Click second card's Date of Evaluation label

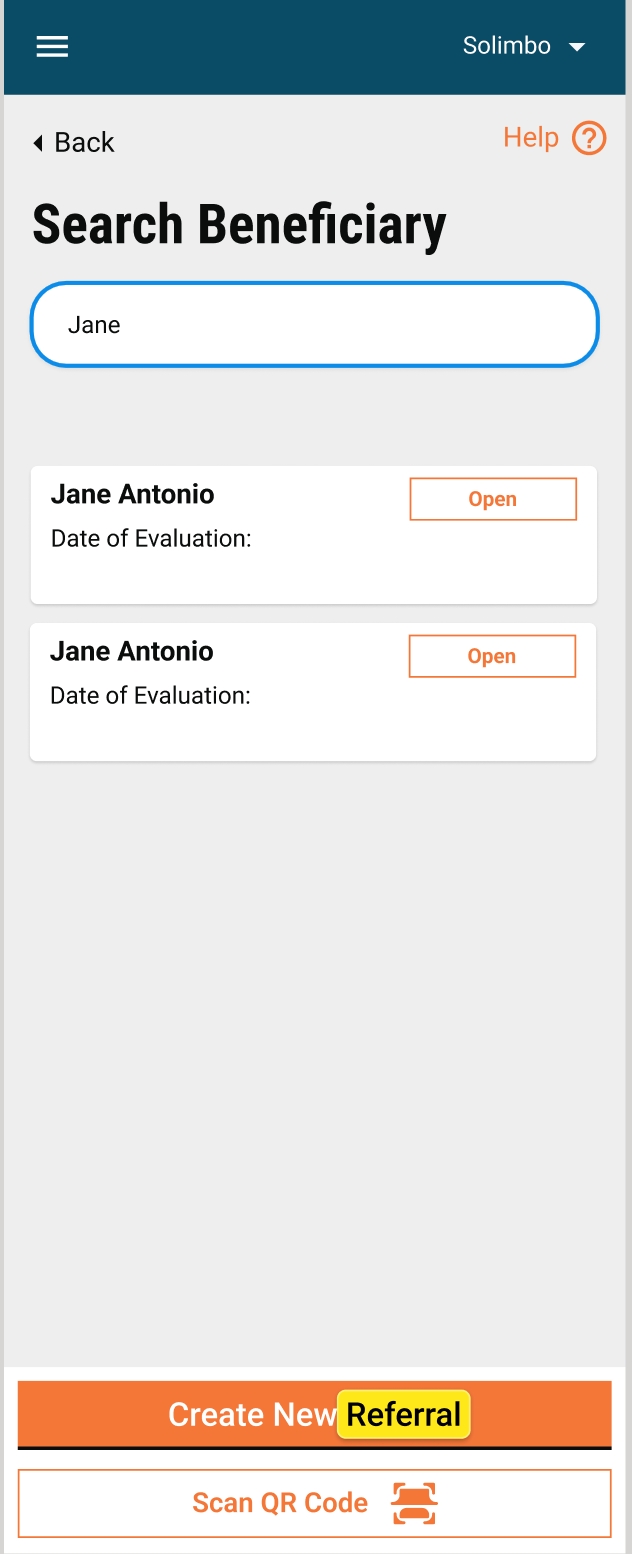[150, 695]
